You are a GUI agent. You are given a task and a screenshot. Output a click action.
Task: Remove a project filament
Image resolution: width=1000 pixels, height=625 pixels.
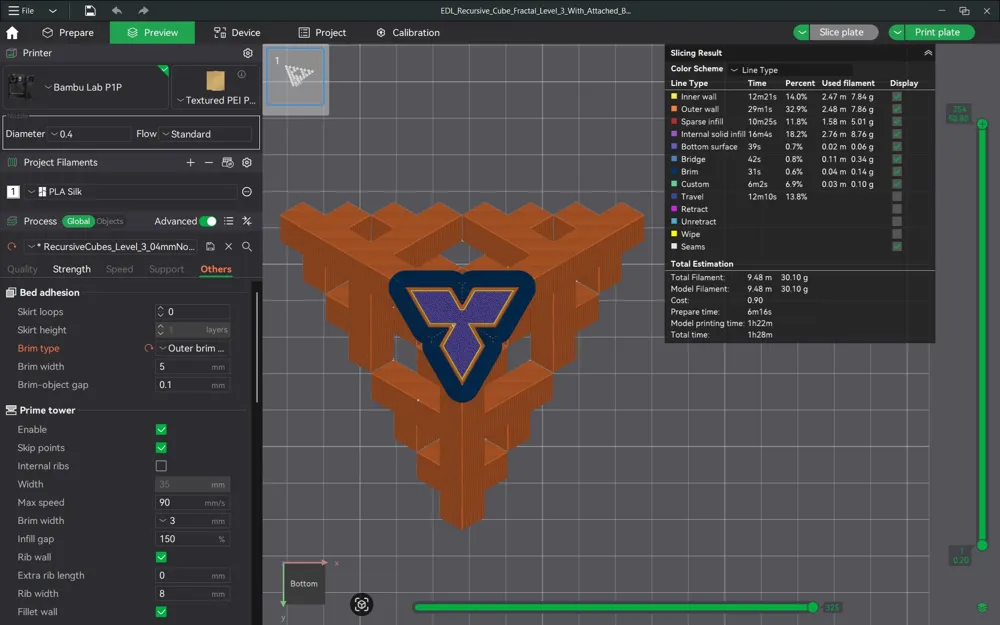[209, 163]
